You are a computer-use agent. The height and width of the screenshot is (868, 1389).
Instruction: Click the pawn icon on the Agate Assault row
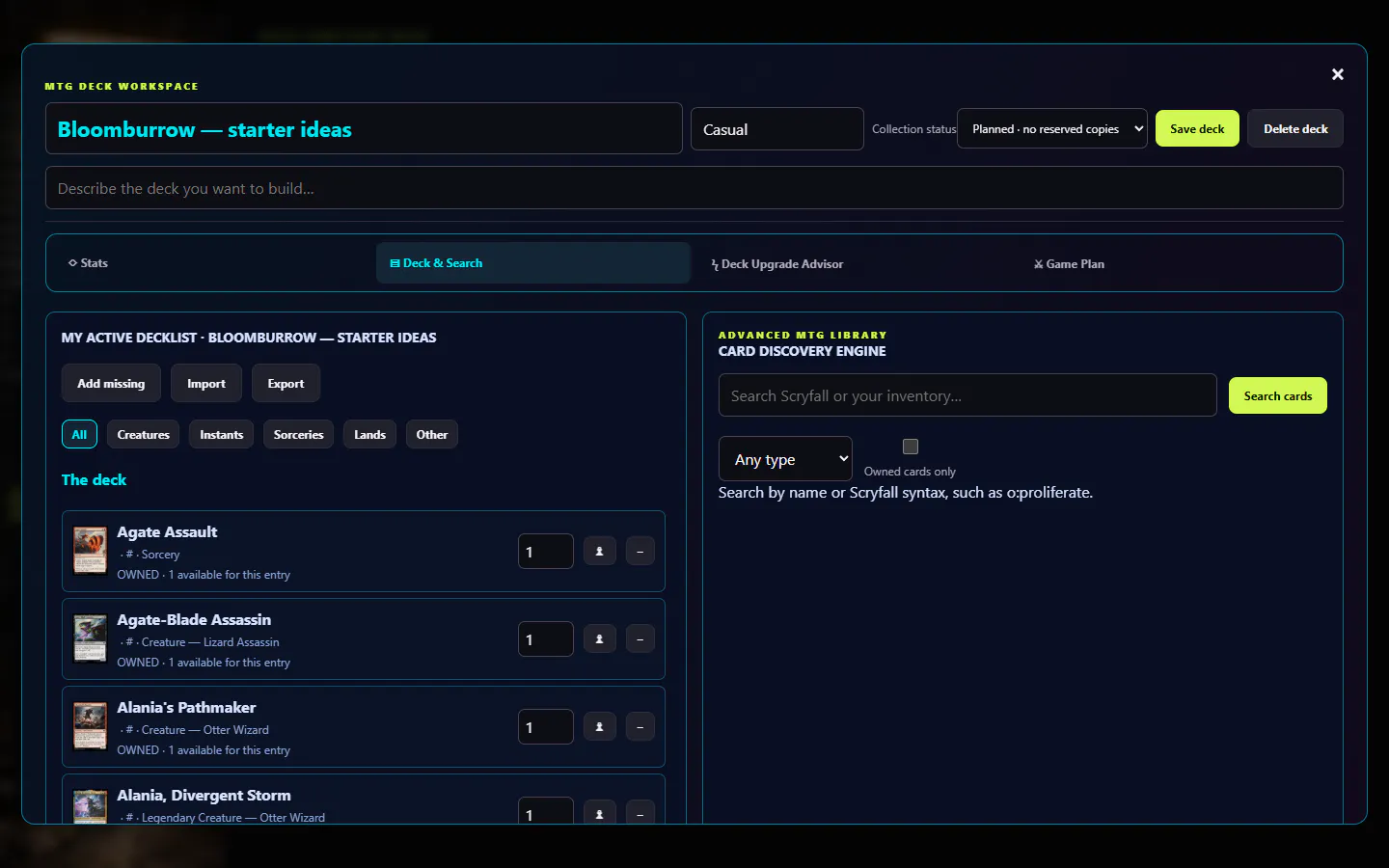[x=599, y=552]
